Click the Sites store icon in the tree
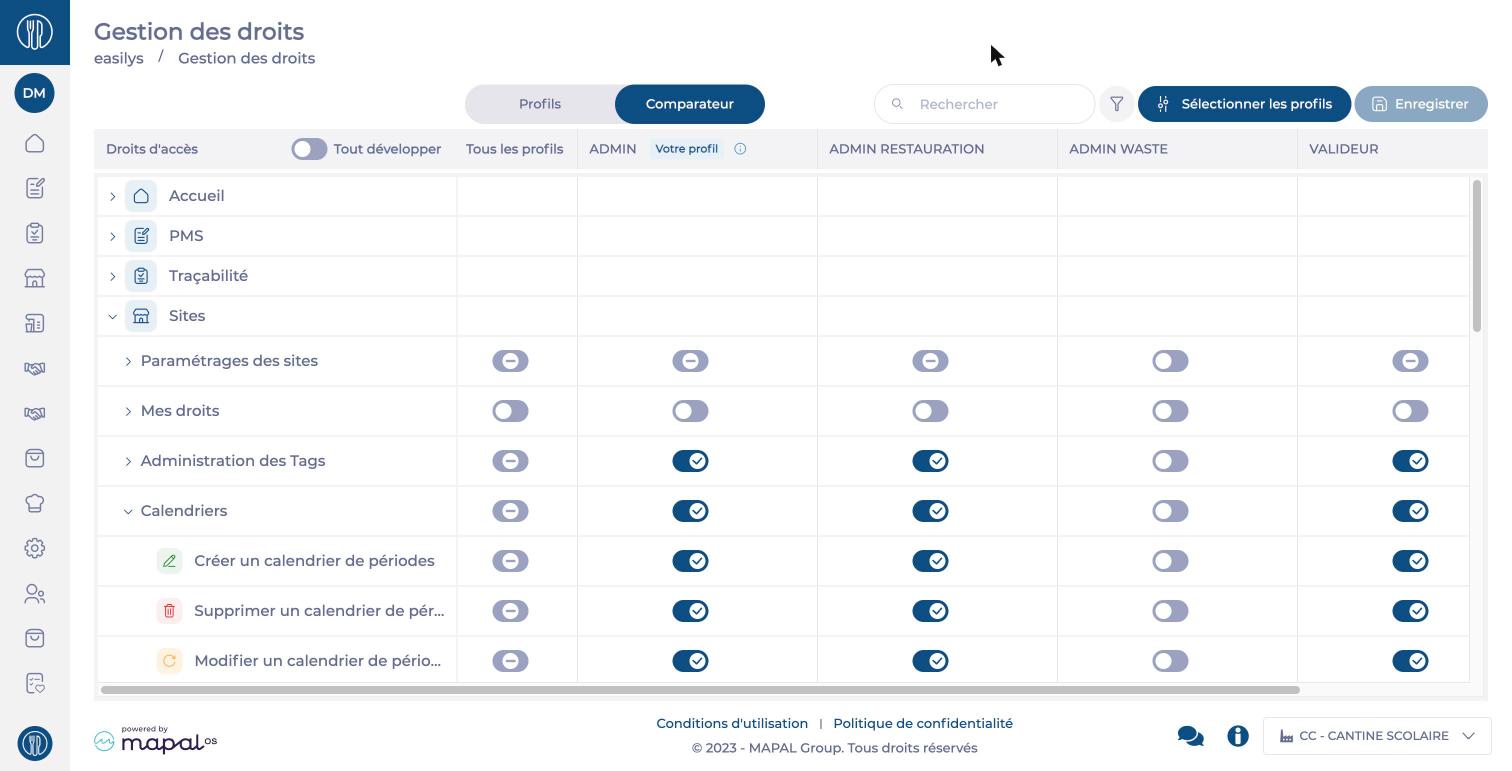This screenshot has height=771, width=1512. pyautogui.click(x=141, y=316)
